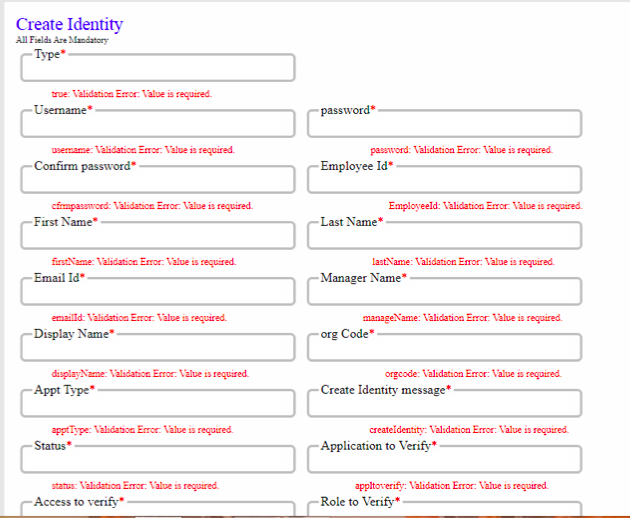Click the apptType validation error
This screenshot has width=630, height=518.
pos(142,429)
